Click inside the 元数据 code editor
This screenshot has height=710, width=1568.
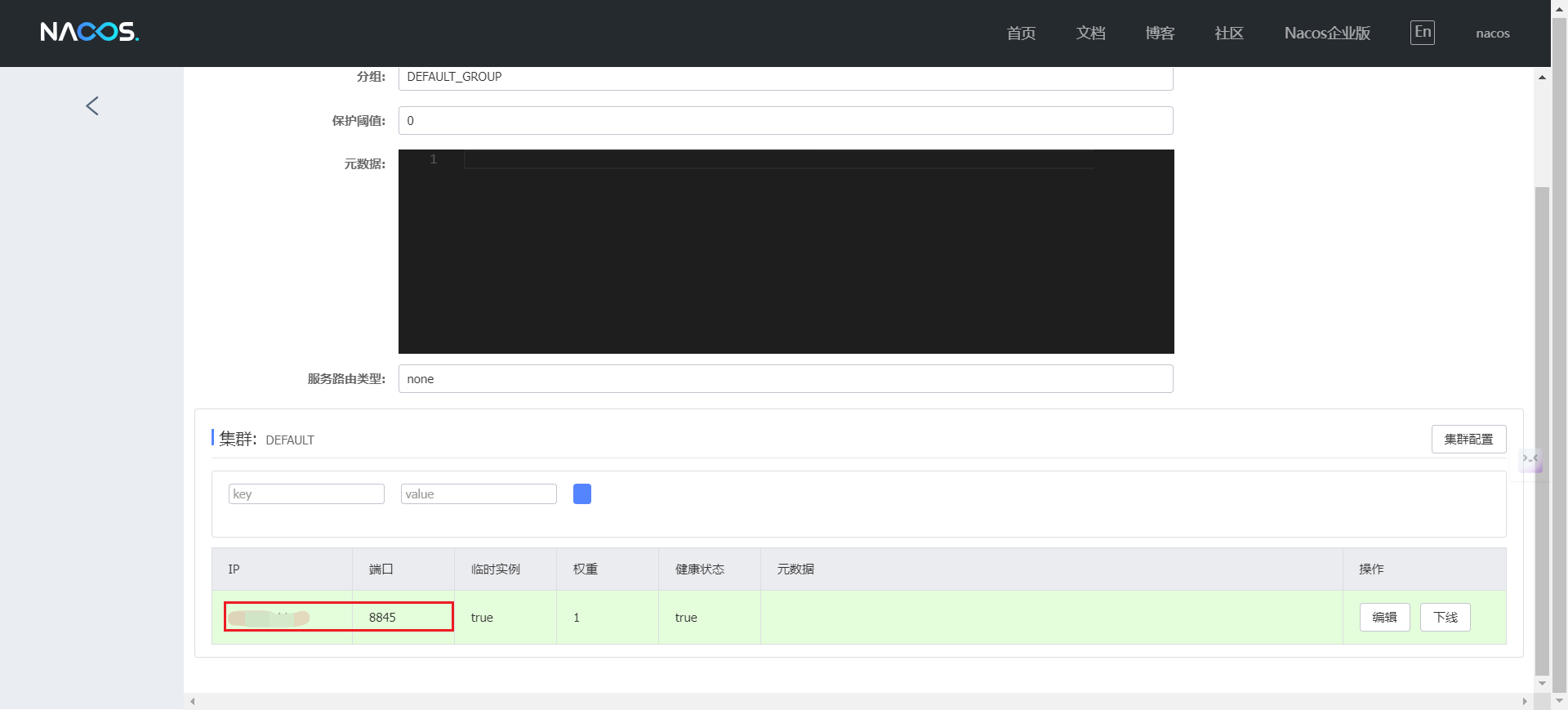tap(786, 252)
